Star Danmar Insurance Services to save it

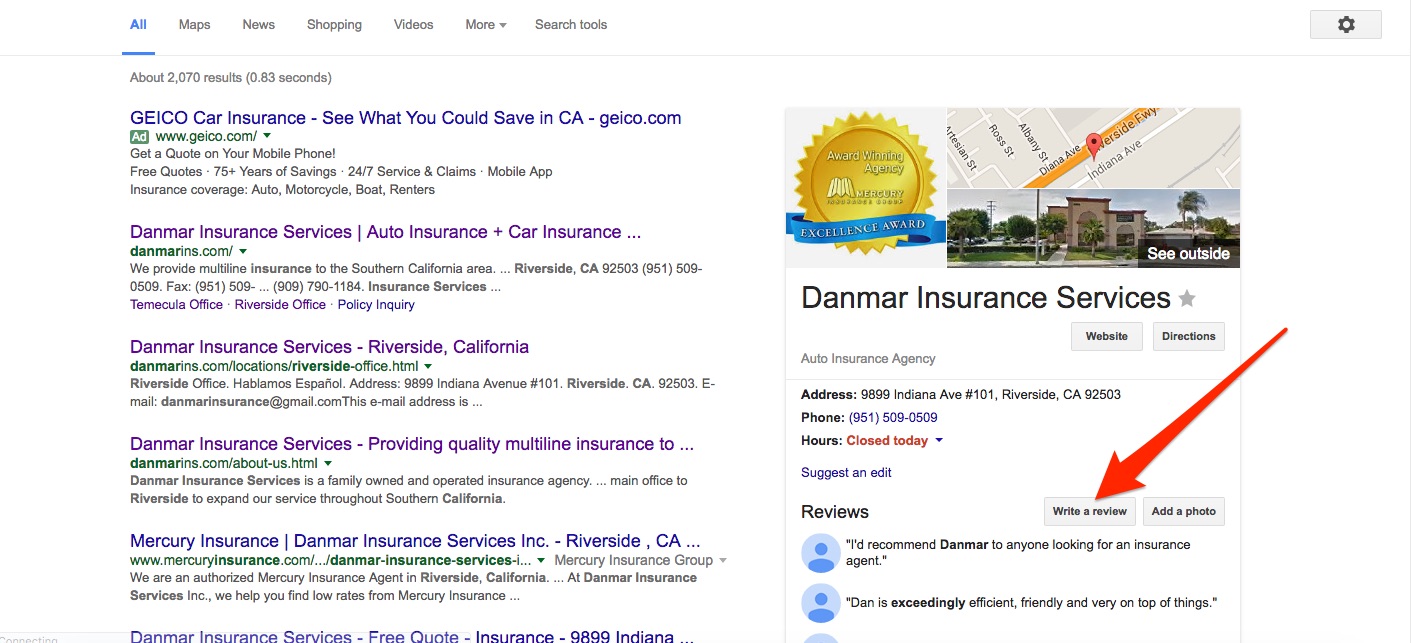point(1187,298)
